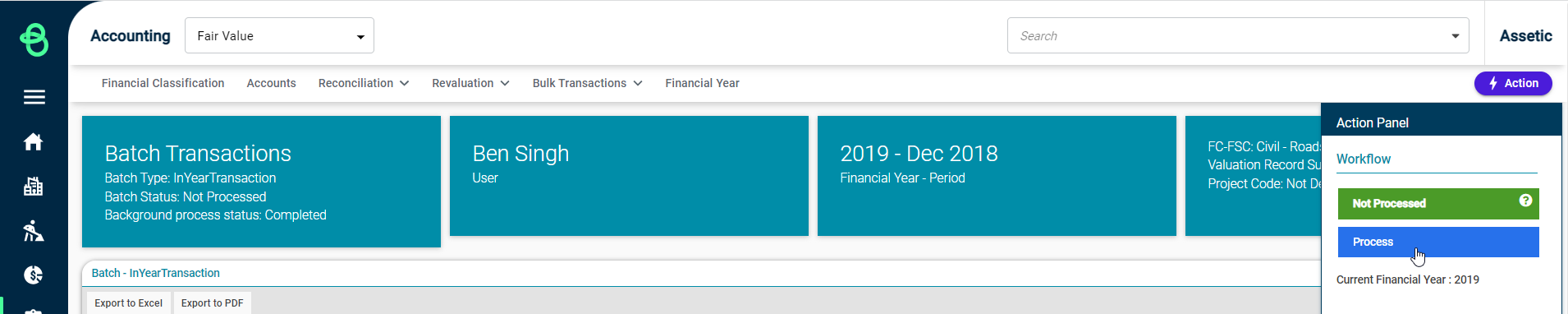Click the Export to Excel button
Image resolution: width=1568 pixels, height=314 pixels.
click(x=128, y=303)
